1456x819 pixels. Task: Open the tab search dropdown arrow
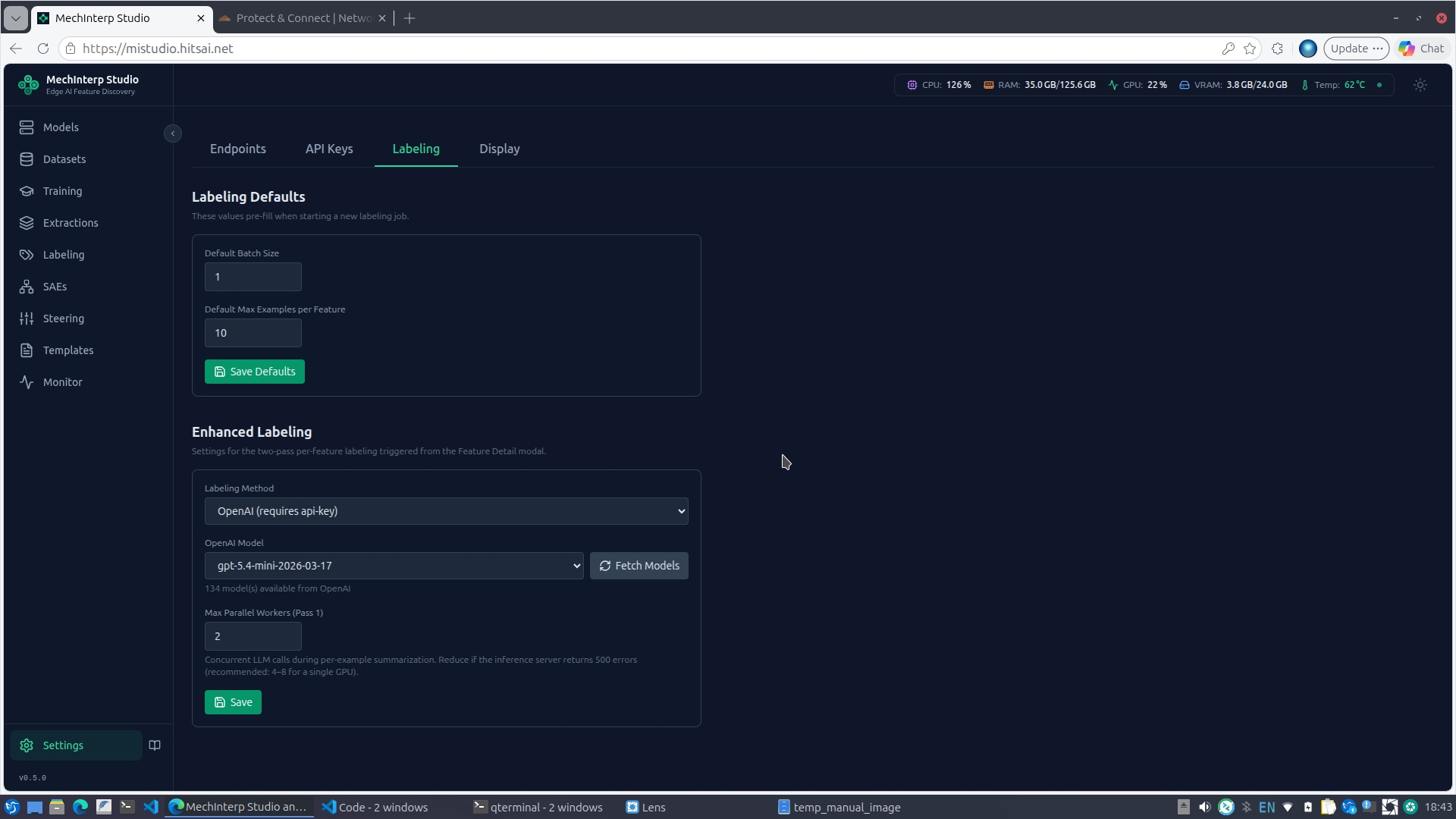(16, 18)
